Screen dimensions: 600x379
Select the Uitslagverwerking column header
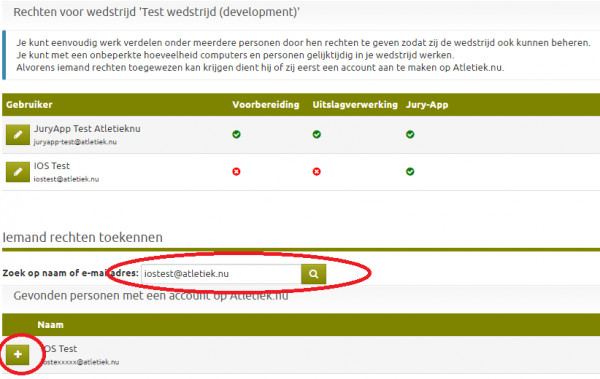[355, 105]
